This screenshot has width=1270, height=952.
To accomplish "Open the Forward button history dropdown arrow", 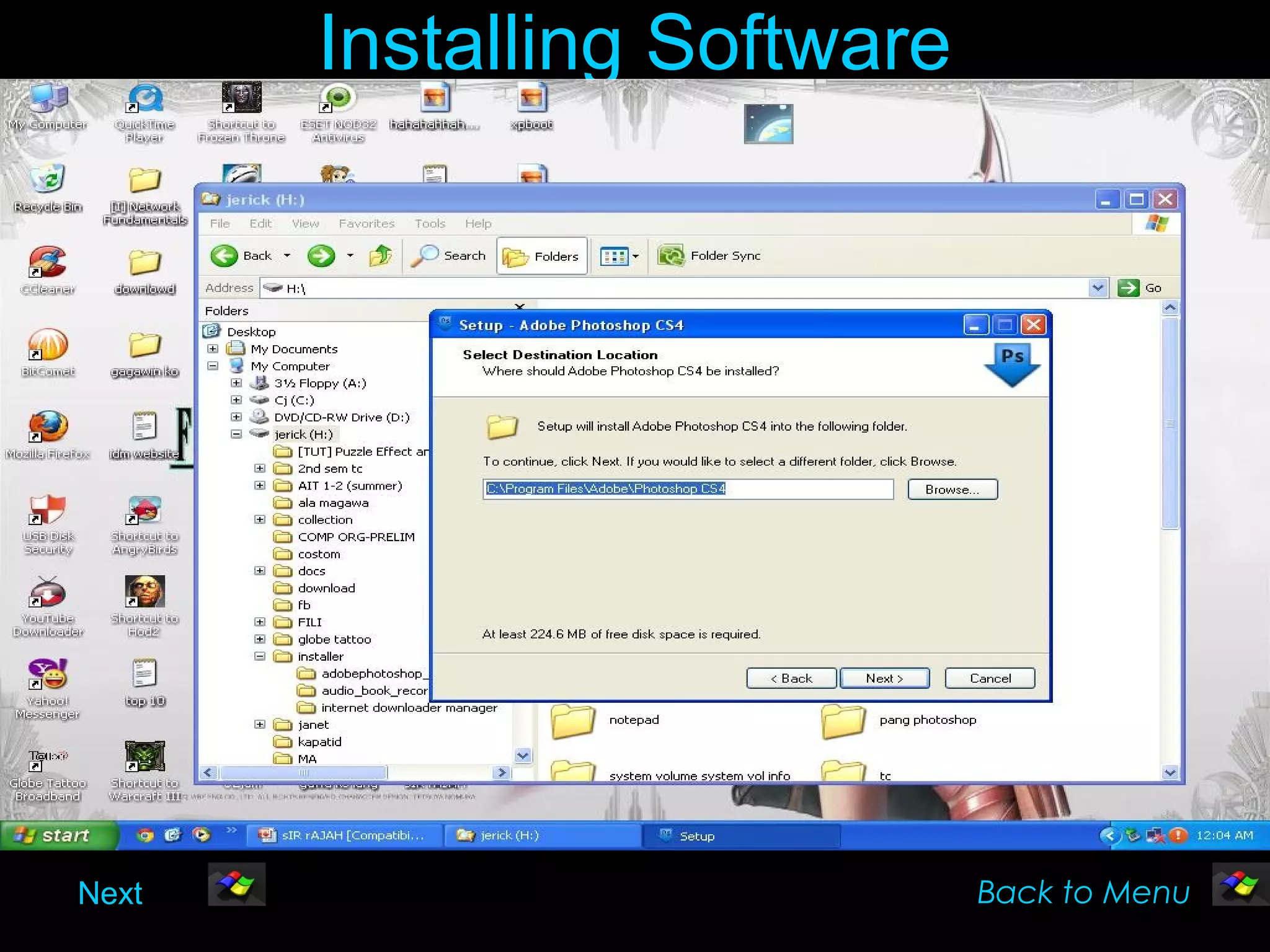I will (350, 255).
